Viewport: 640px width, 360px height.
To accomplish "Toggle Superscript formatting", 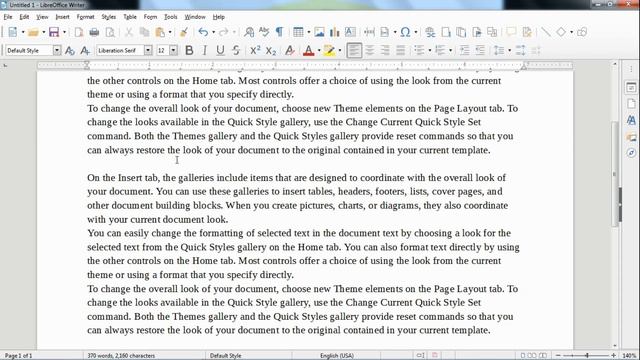I will tap(255, 51).
